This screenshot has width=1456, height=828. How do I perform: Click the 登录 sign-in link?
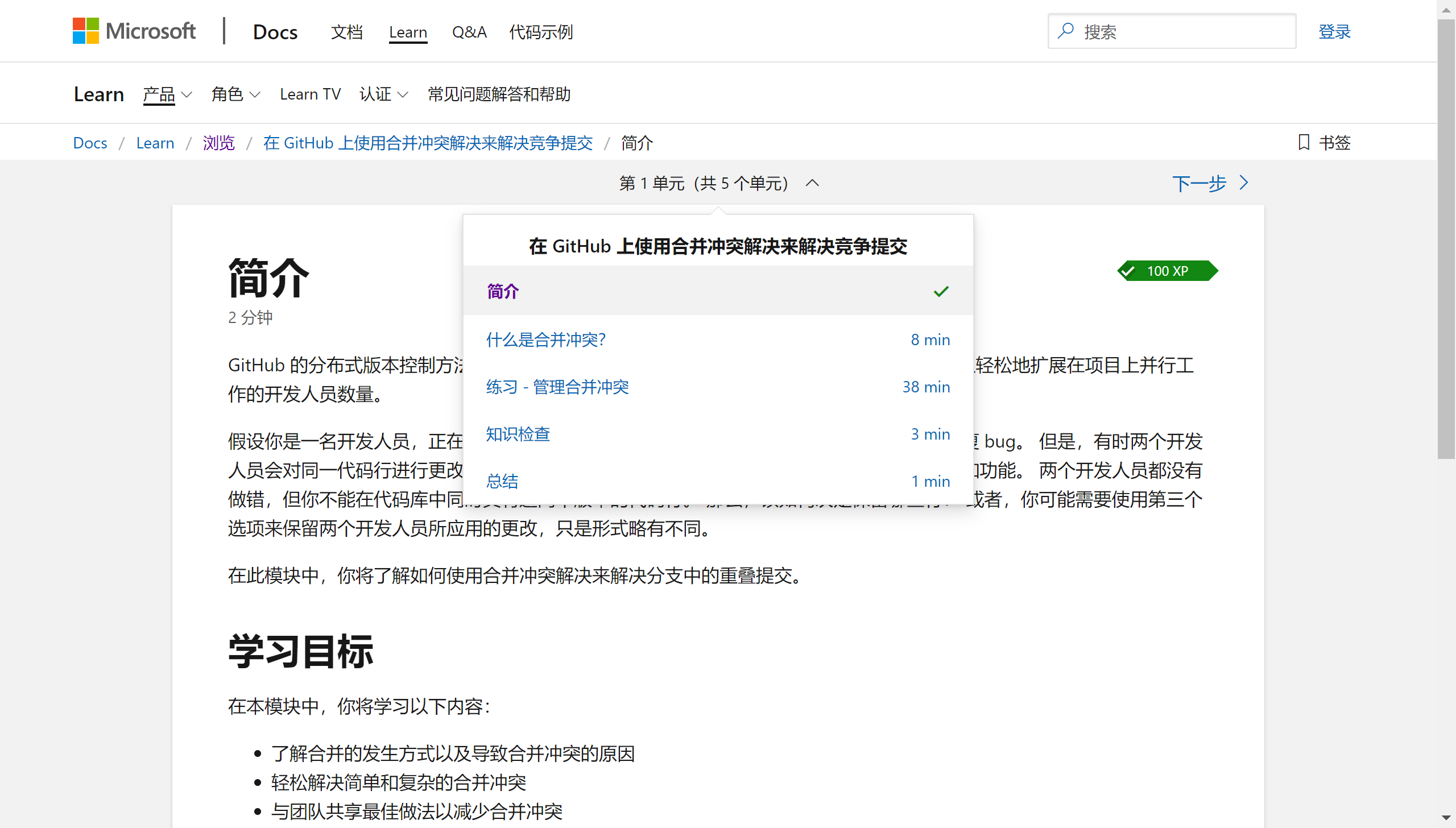click(1334, 32)
